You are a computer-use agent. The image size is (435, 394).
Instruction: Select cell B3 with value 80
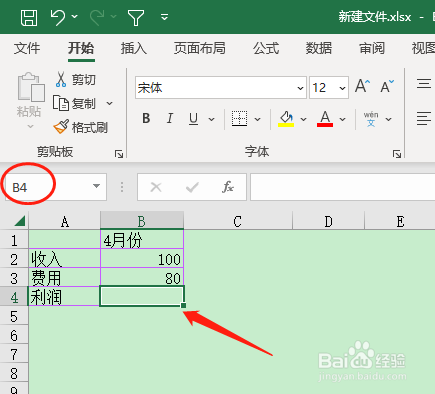pos(142,277)
